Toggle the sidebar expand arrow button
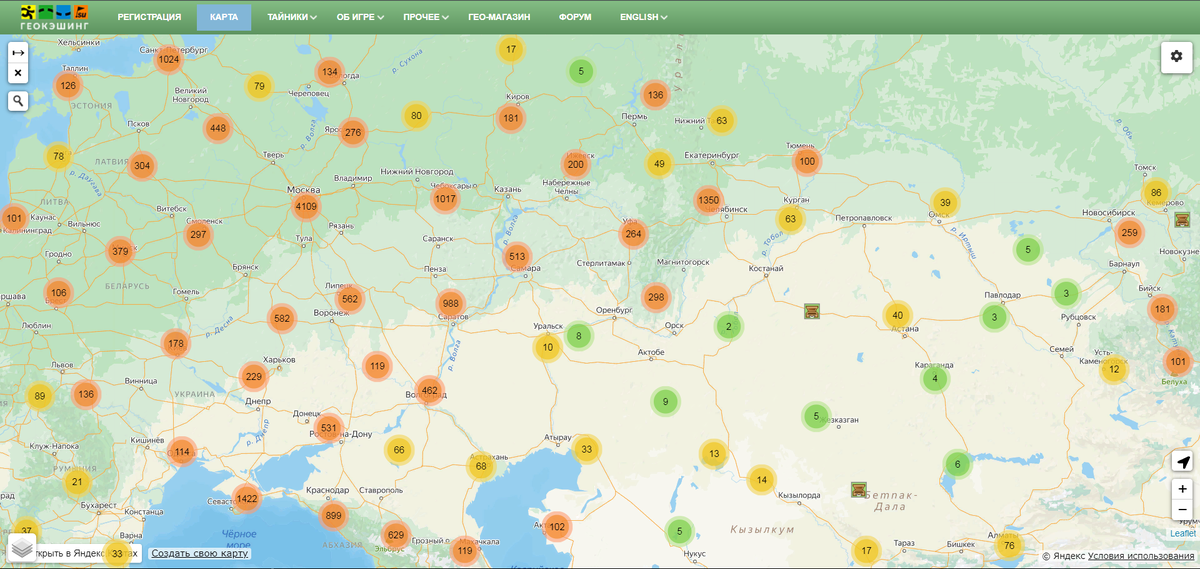 (18, 53)
